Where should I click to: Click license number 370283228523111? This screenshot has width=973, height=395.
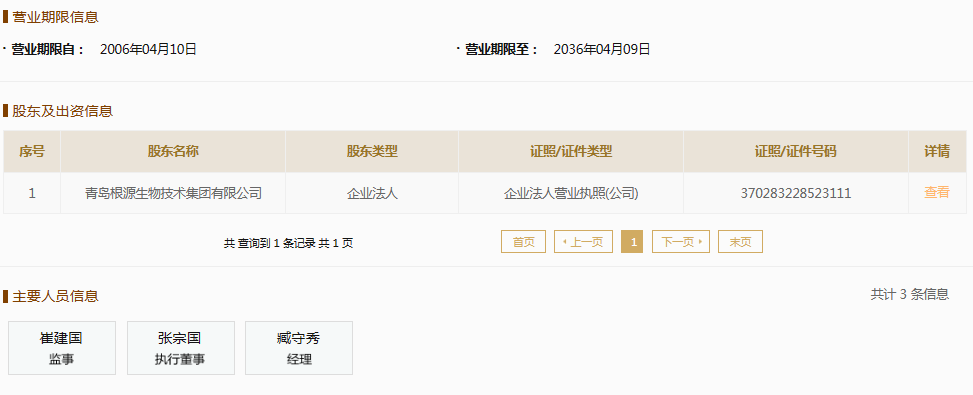796,193
